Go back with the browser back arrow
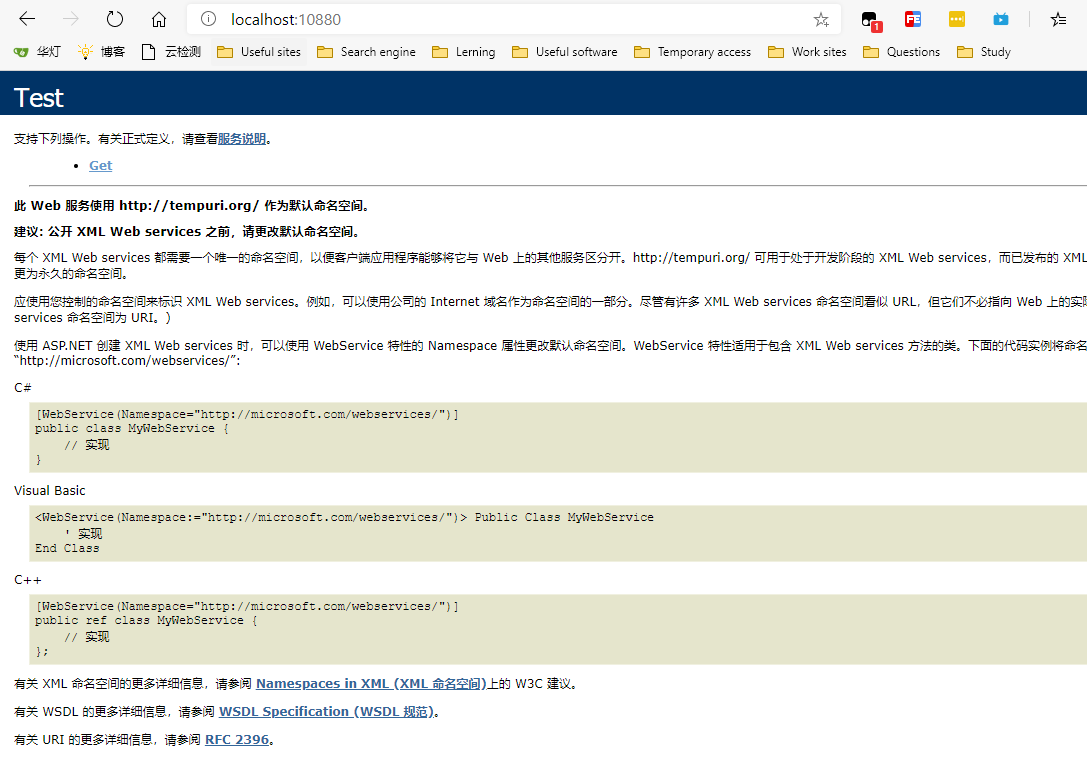This screenshot has width=1087, height=759. [x=27, y=19]
